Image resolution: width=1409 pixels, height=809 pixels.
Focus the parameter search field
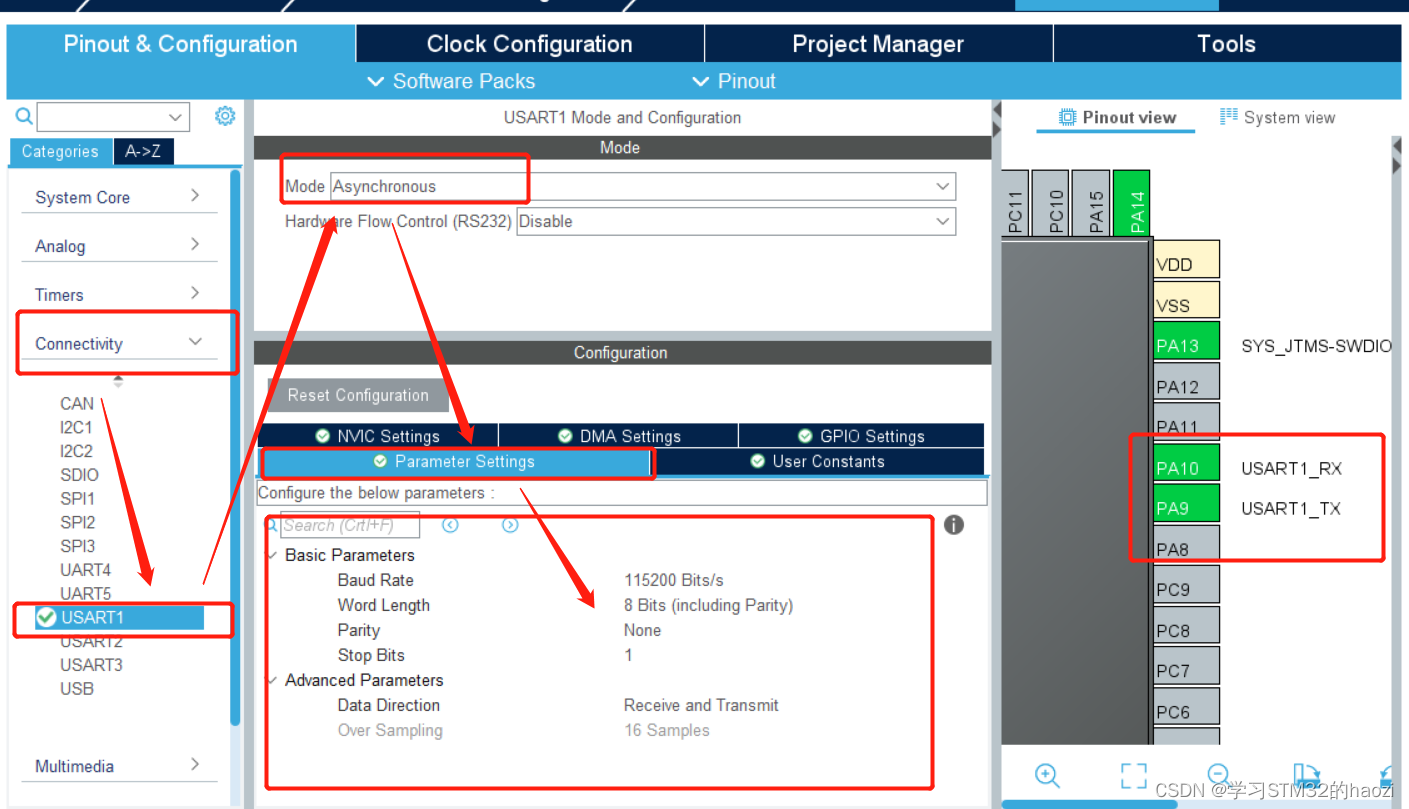(349, 525)
